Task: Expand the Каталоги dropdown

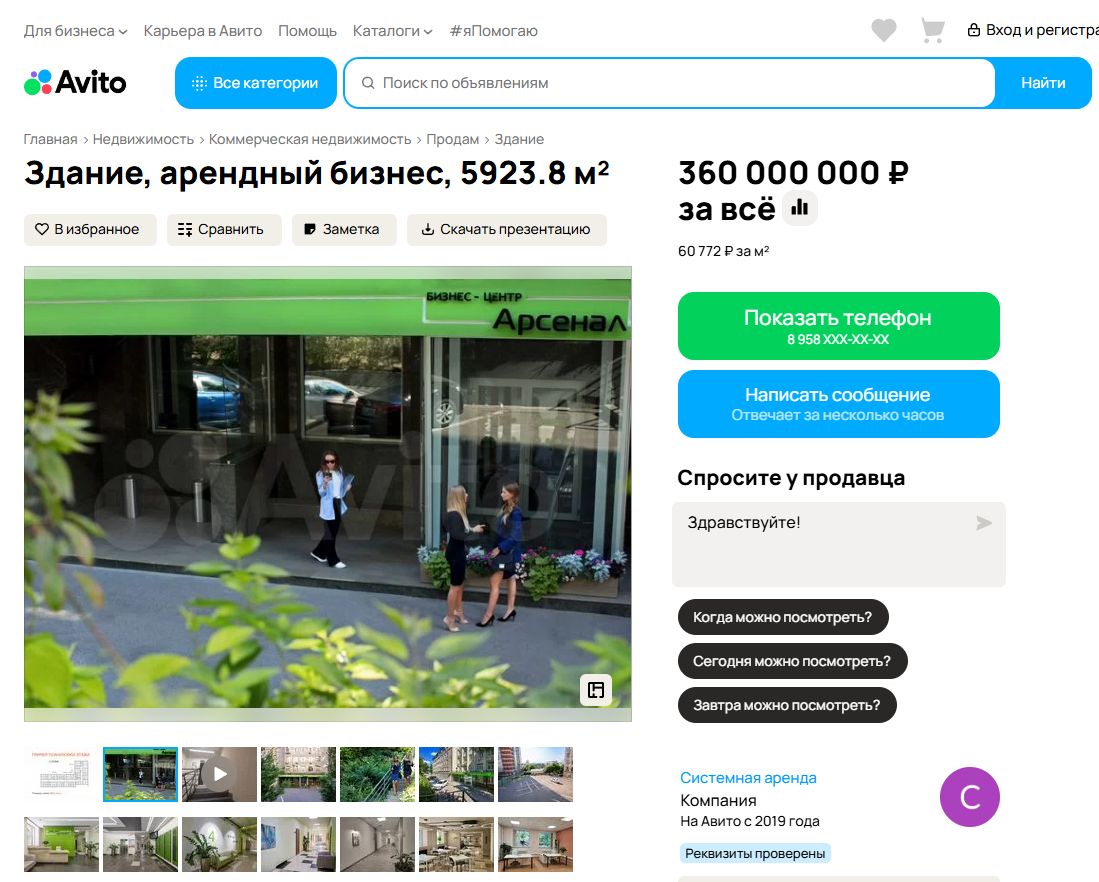Action: coord(392,31)
